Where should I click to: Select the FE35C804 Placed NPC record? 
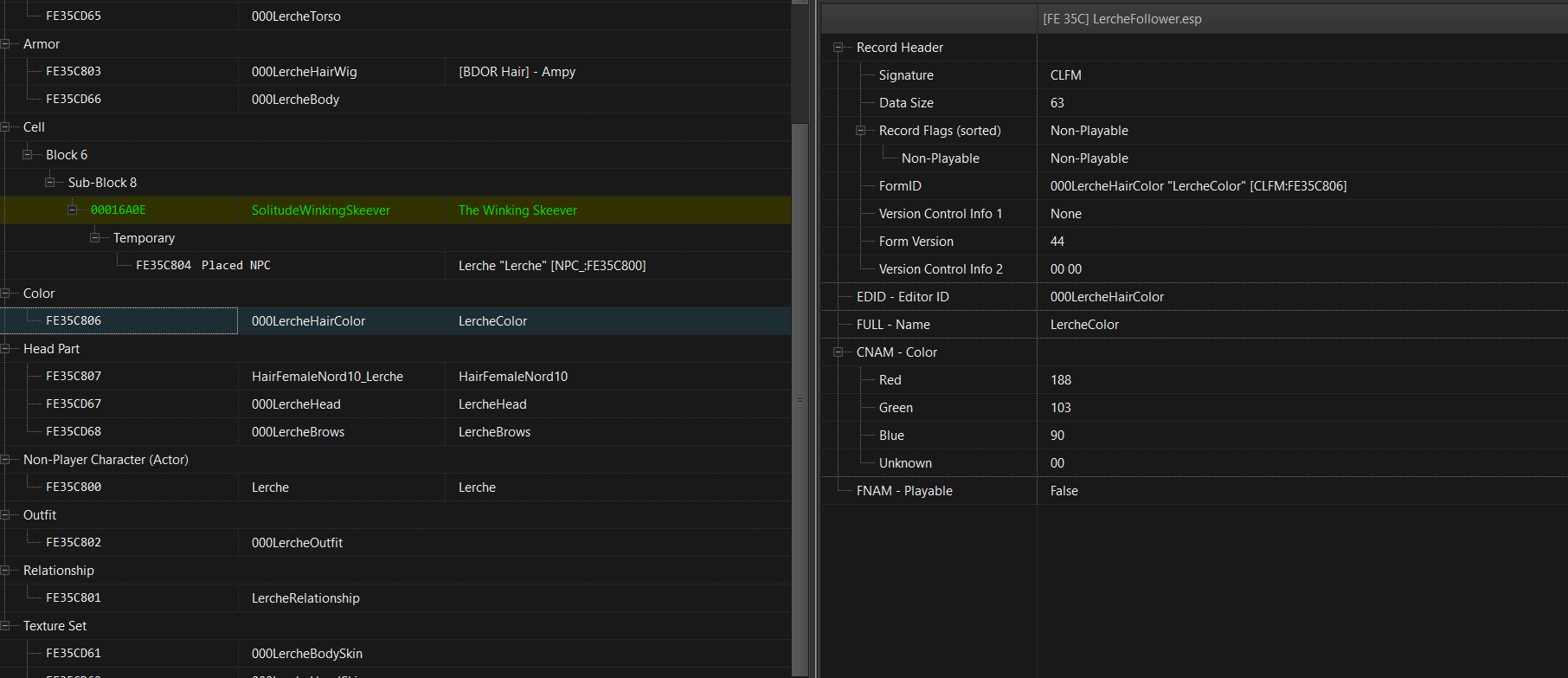pyautogui.click(x=202, y=266)
